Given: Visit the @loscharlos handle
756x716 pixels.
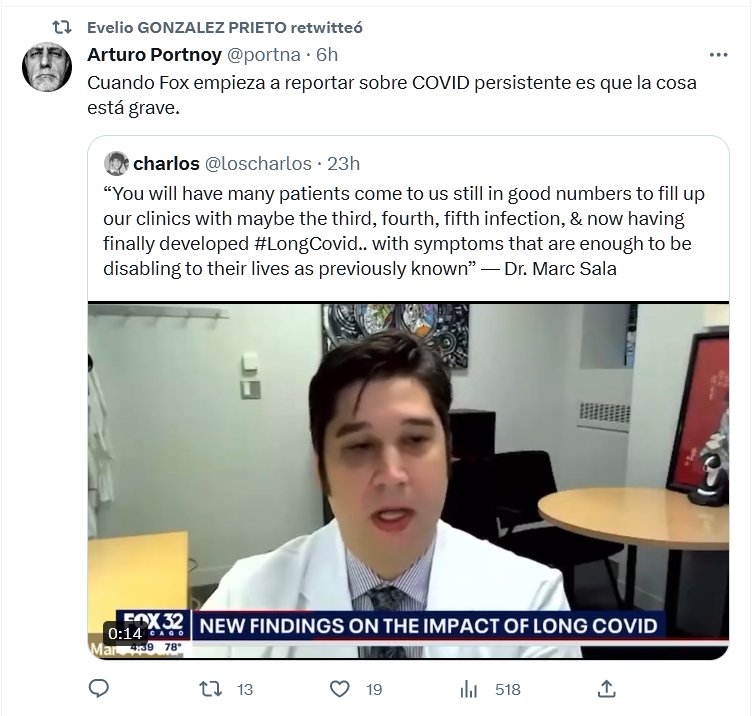Looking at the screenshot, I should click(258, 164).
